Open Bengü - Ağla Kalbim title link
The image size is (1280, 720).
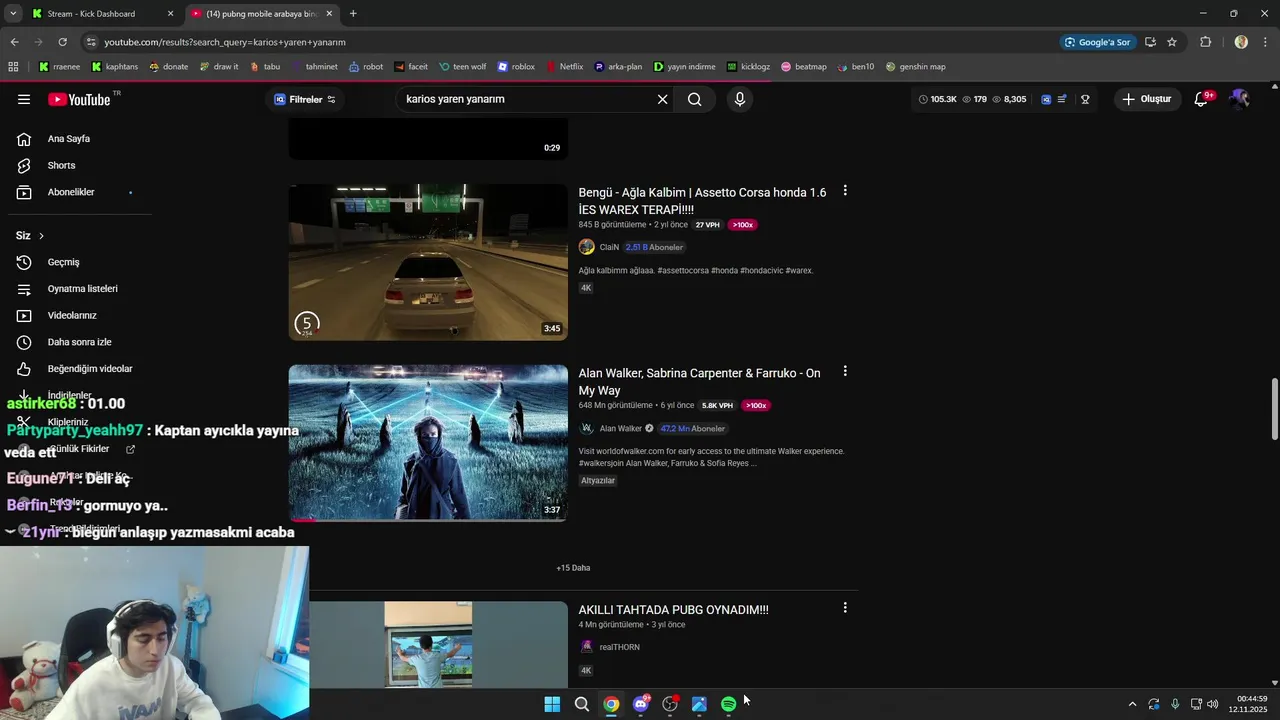(702, 201)
